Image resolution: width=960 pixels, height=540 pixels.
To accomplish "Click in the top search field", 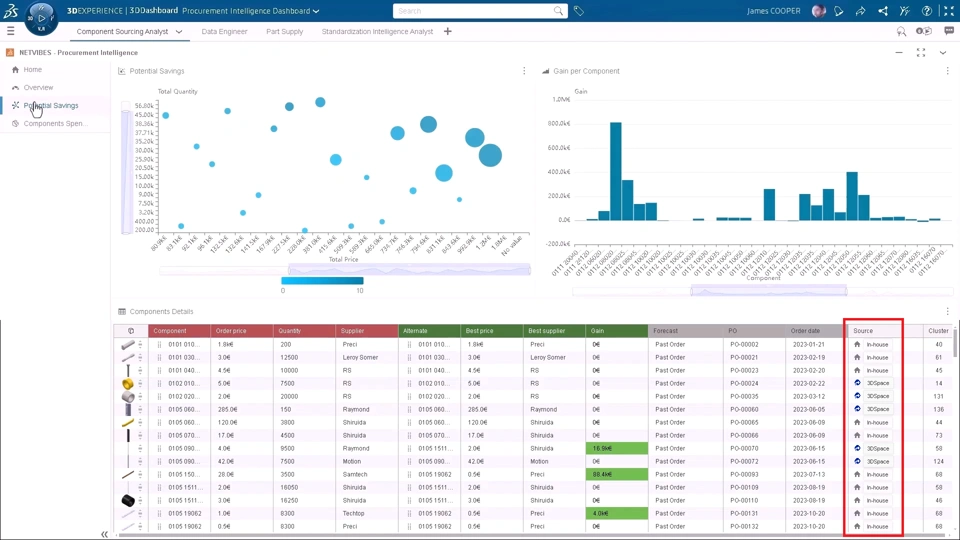I will pos(474,10).
